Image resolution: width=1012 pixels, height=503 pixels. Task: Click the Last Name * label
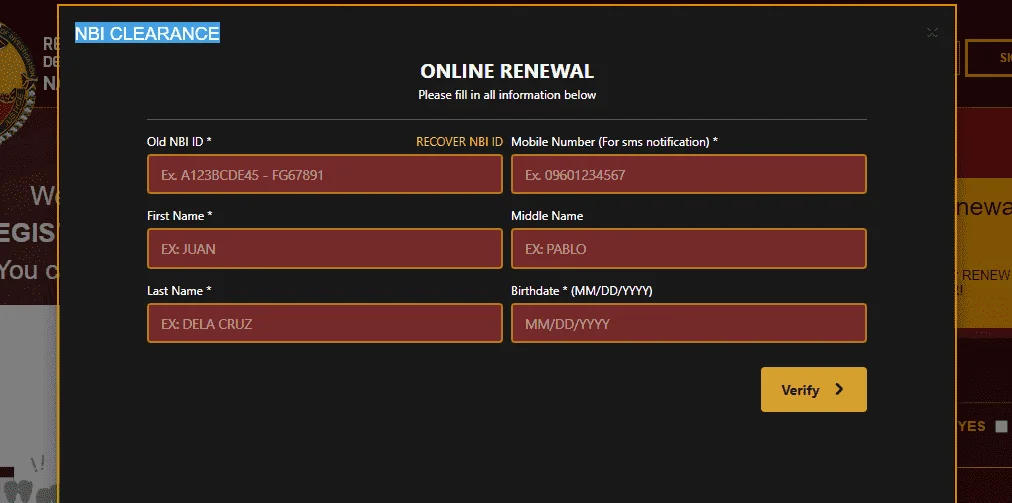pos(179,291)
